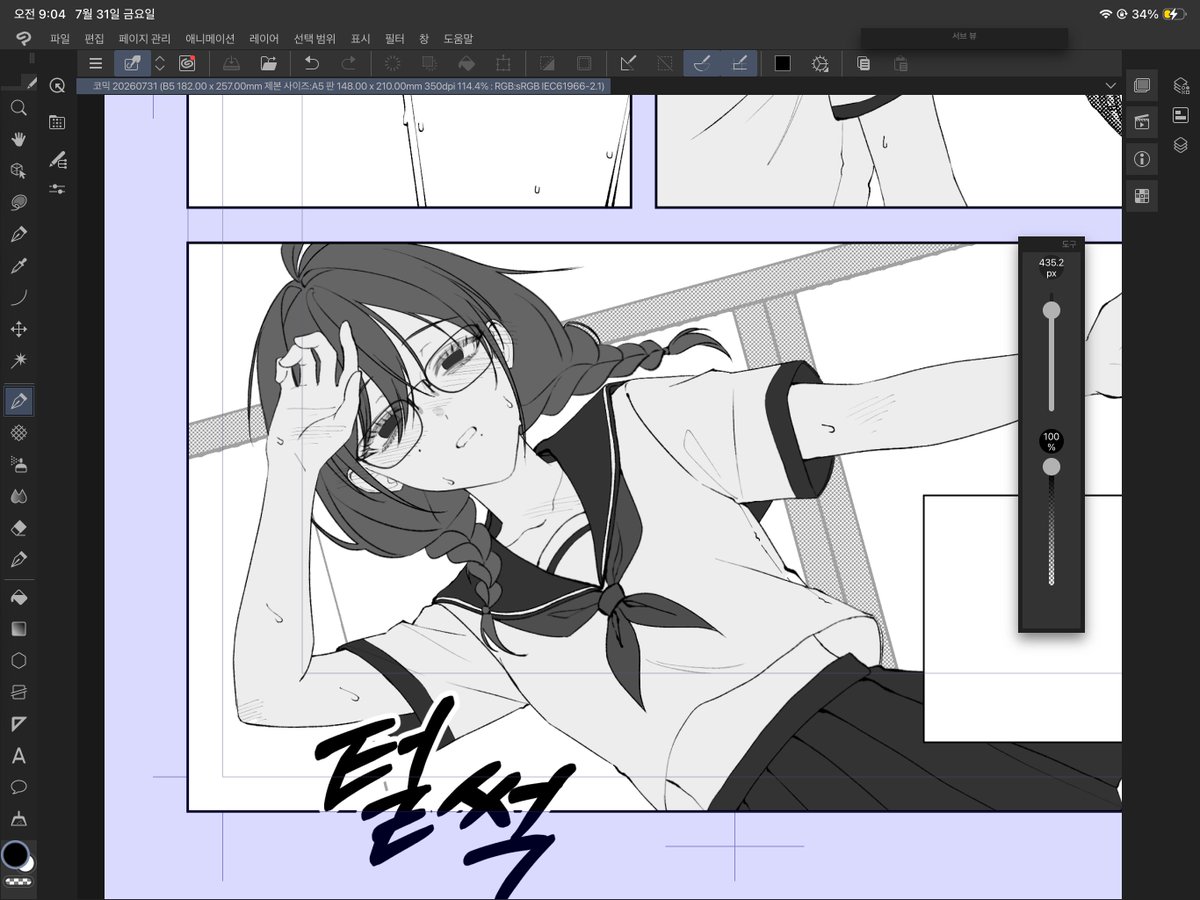Toggle edge keyboard display button
The height and width of the screenshot is (900, 1200).
coord(132,64)
